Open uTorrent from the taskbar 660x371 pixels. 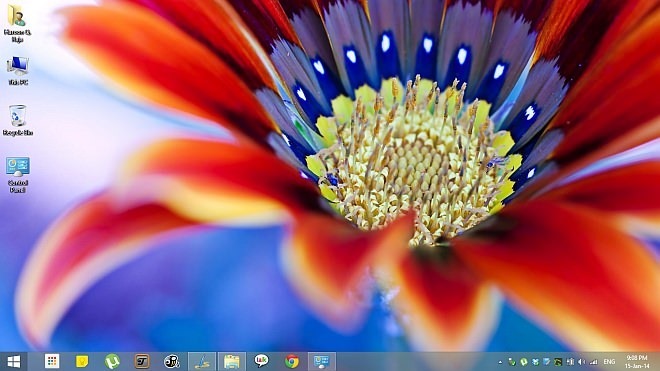coord(112,361)
